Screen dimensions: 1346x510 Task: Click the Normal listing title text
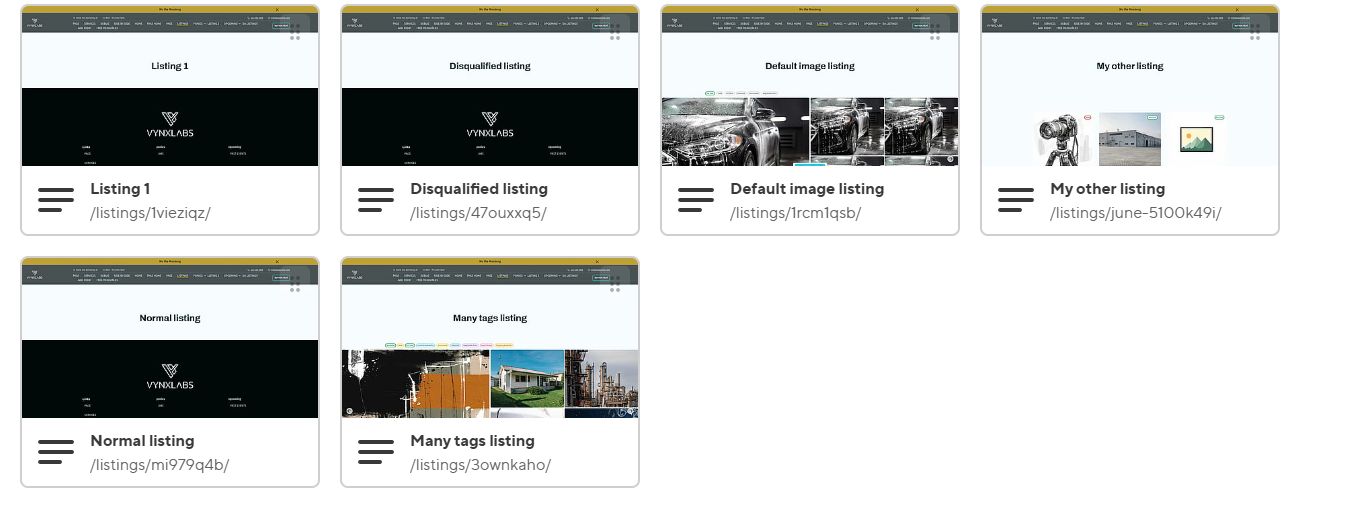pyautogui.click(x=142, y=441)
